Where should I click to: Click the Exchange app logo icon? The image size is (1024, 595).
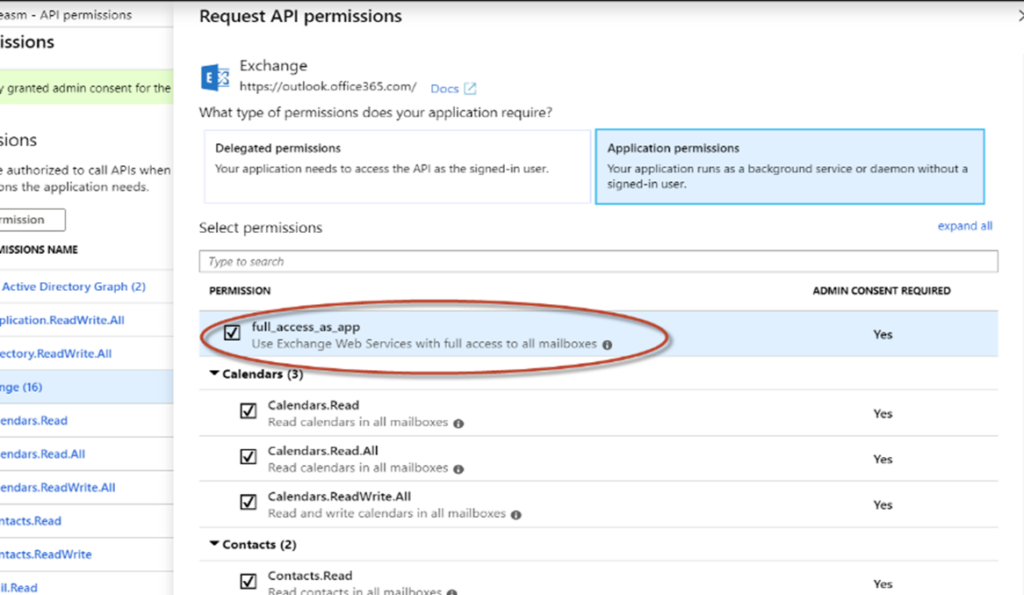point(214,76)
